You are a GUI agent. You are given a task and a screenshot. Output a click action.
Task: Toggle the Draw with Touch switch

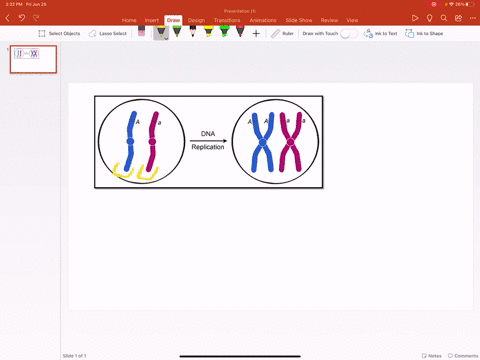coord(349,33)
